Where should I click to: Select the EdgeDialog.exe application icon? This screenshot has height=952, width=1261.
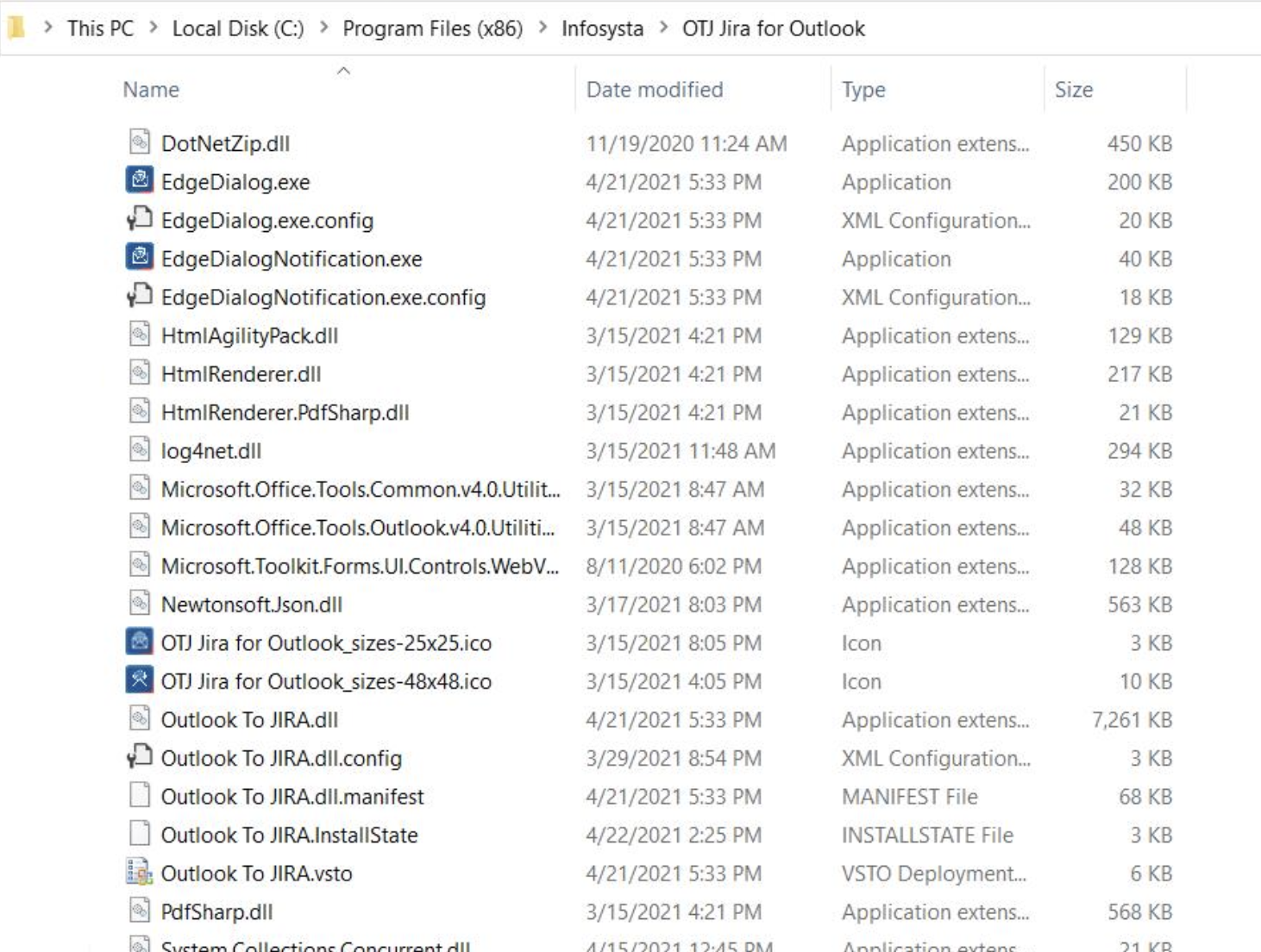140,180
